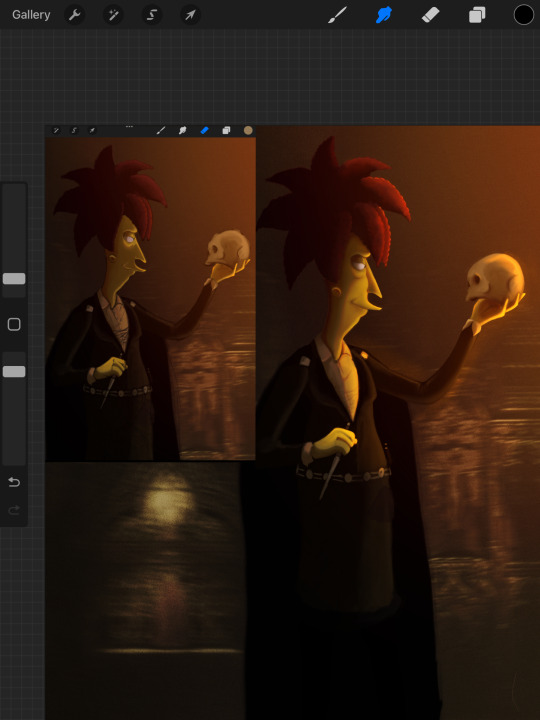
Task: Click the small reference image thumbnail
Action: [x=150, y=292]
